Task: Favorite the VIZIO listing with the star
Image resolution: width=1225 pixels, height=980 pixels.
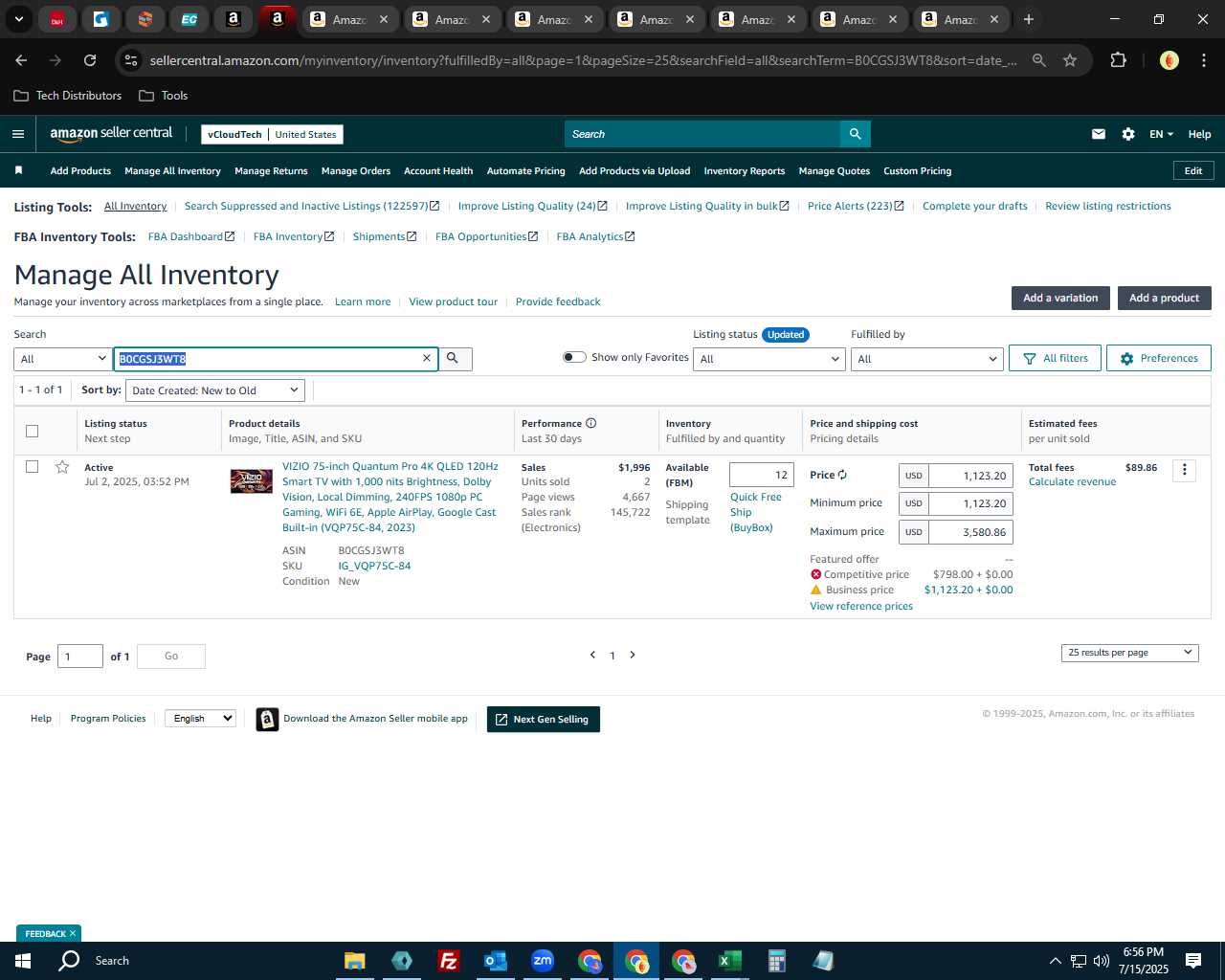Action: pos(62,467)
